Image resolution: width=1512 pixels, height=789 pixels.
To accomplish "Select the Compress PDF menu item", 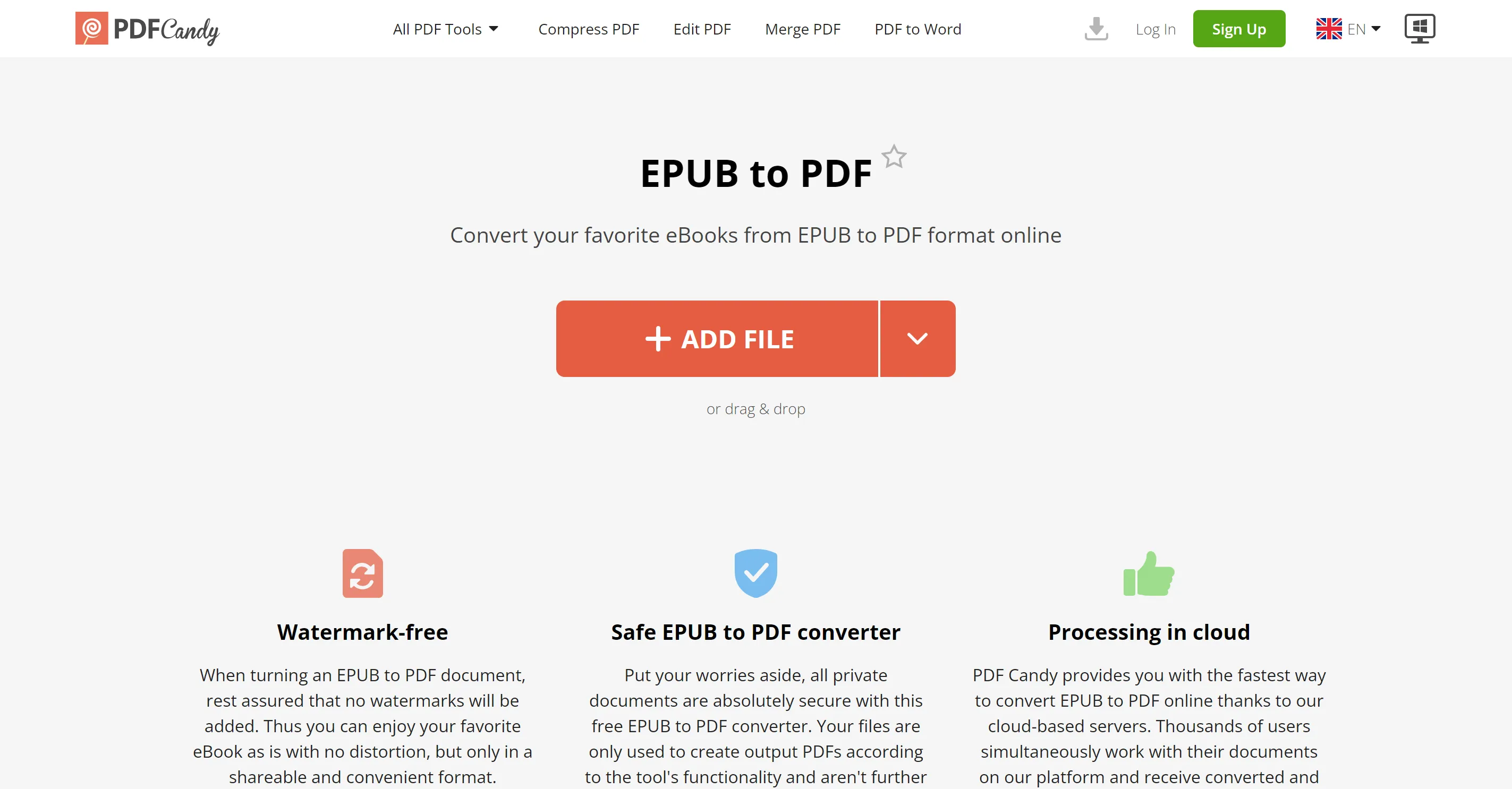I will tap(589, 29).
